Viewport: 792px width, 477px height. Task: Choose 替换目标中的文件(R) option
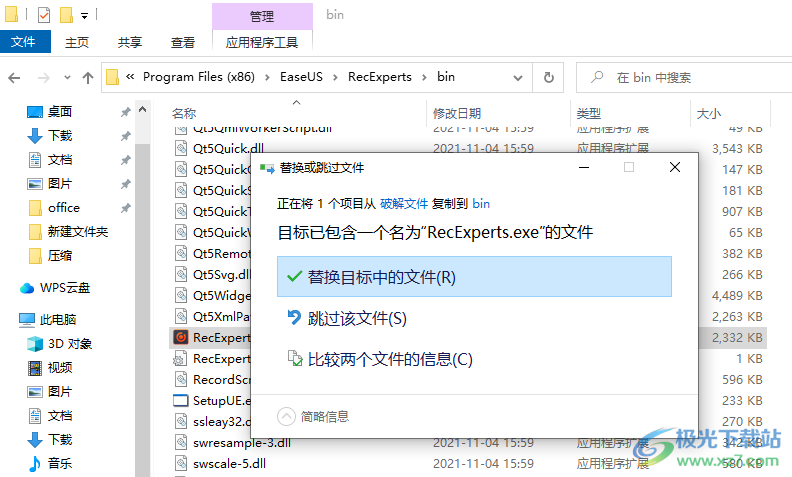(474, 276)
